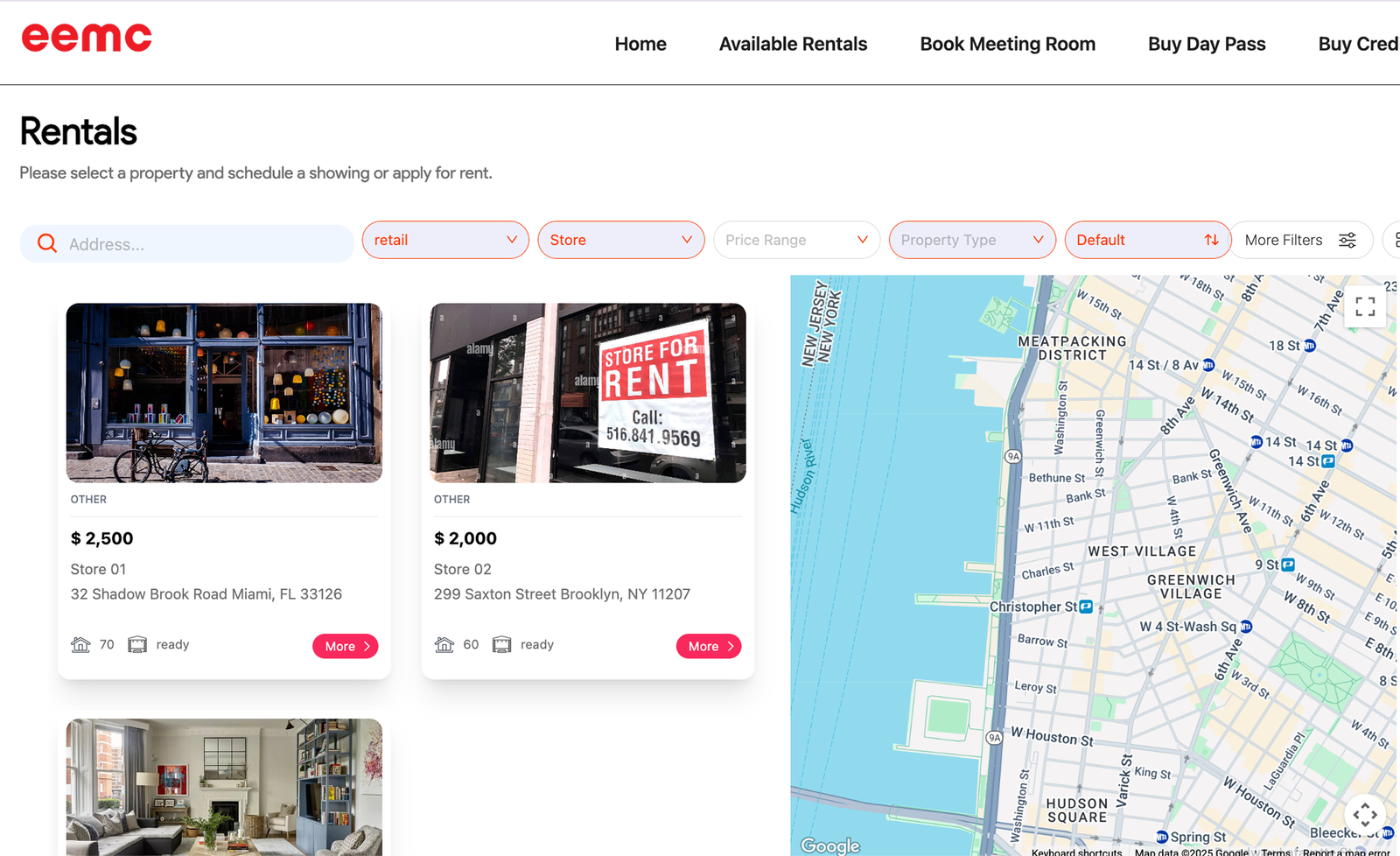
Task: Click the 14 St / 8 Av subway marker
Action: (1208, 365)
